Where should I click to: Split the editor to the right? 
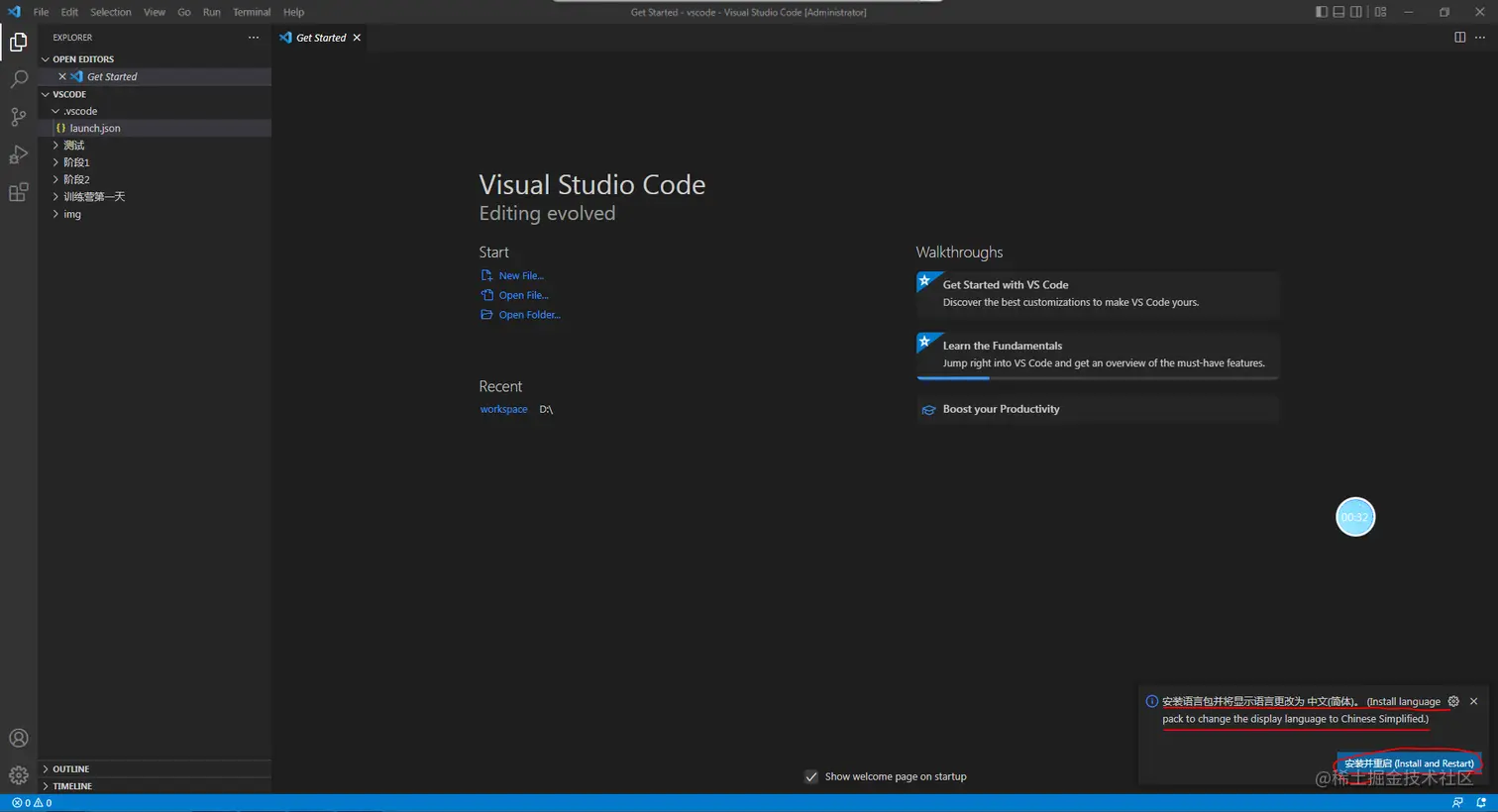1459,38
